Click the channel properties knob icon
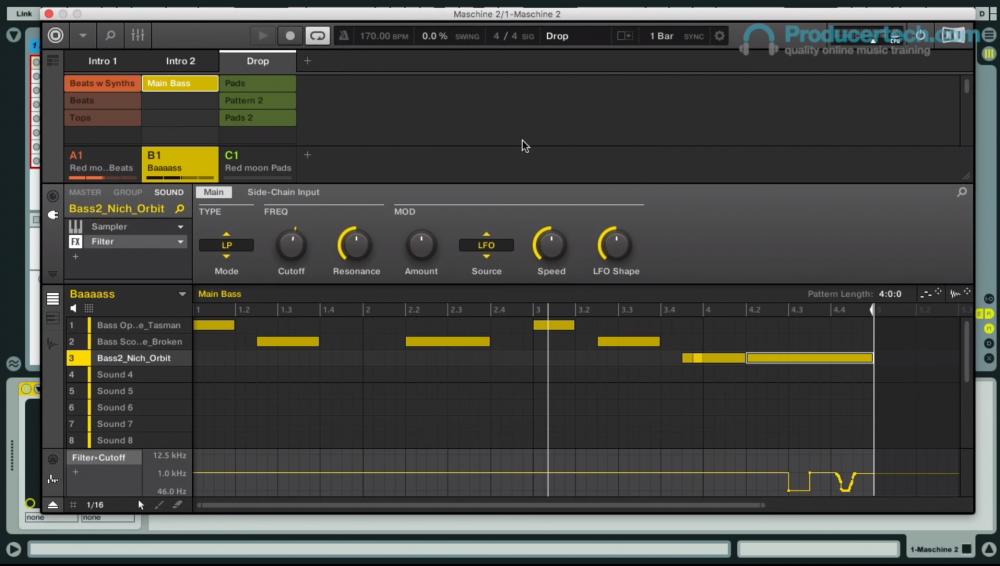1000x566 pixels. (x=53, y=196)
